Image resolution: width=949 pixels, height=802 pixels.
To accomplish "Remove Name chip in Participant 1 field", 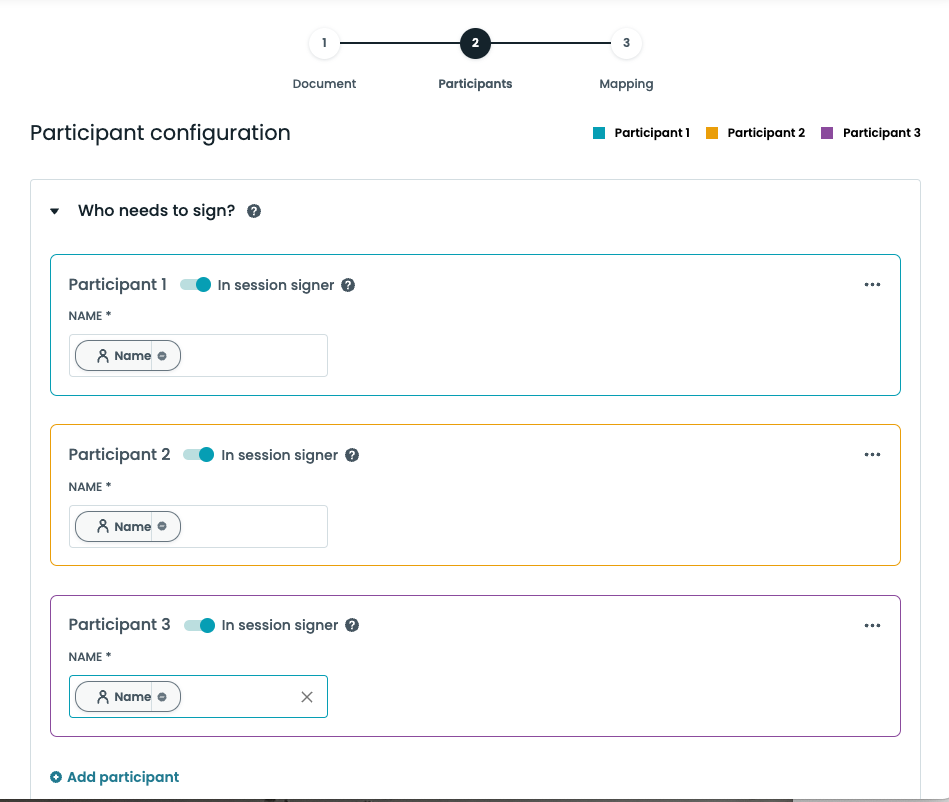I will tap(163, 356).
